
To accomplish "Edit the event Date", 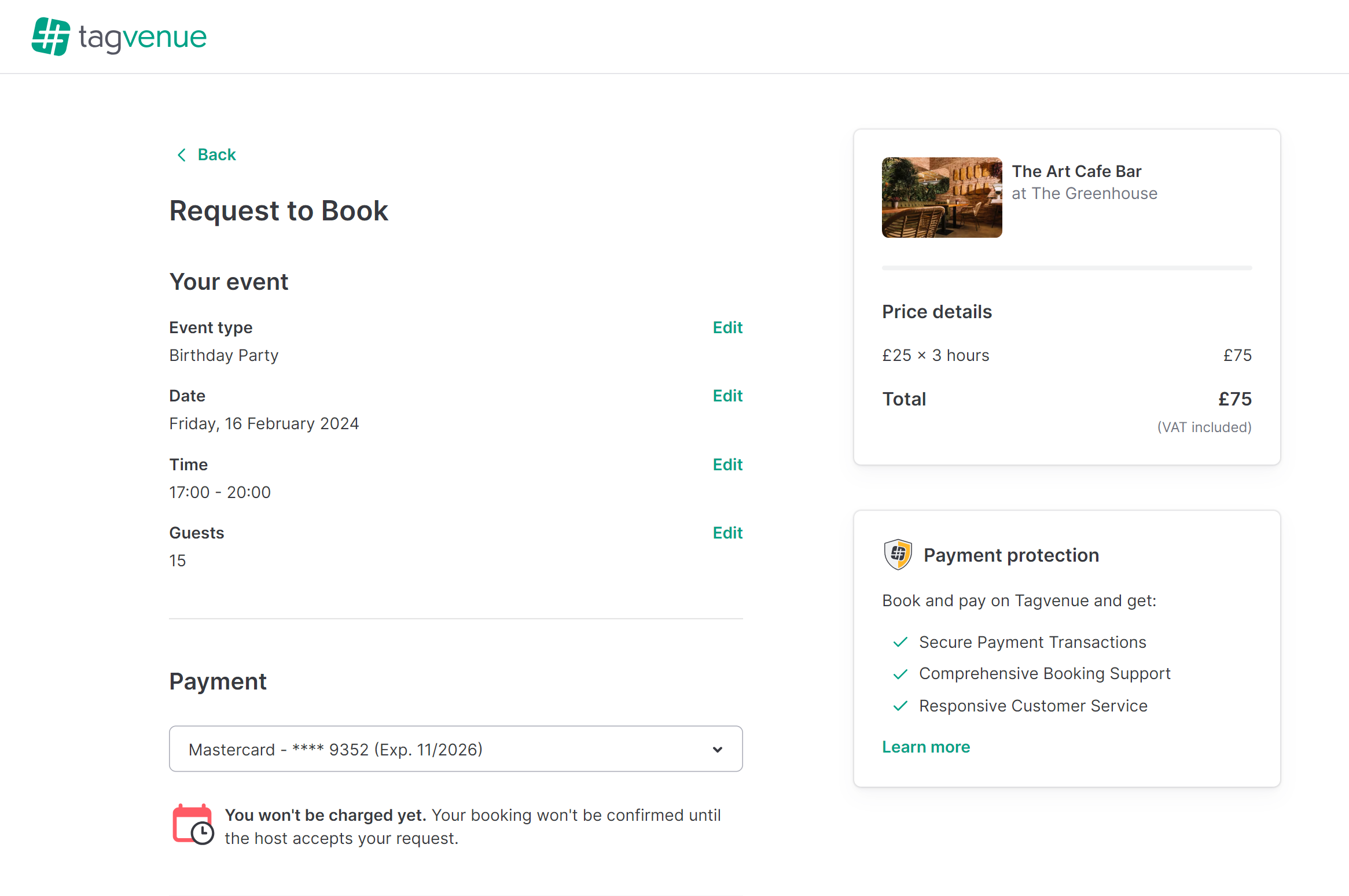I will click(x=727, y=396).
